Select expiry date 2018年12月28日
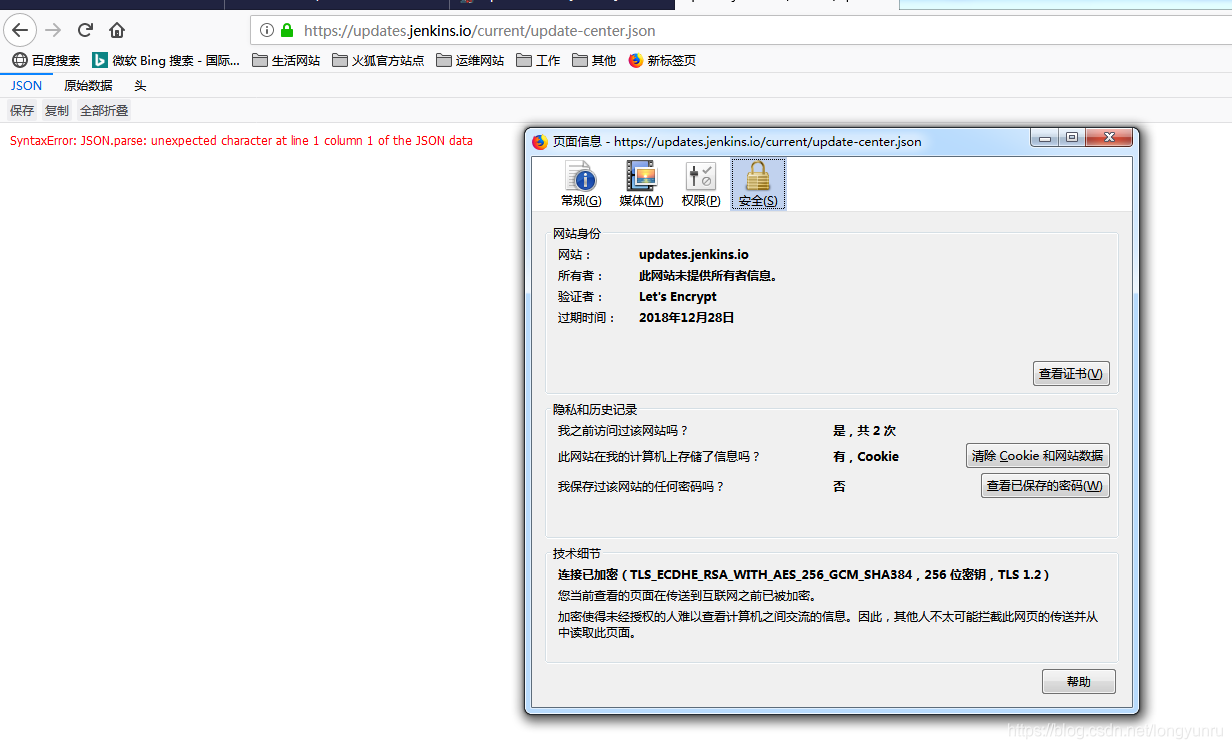 click(x=687, y=318)
